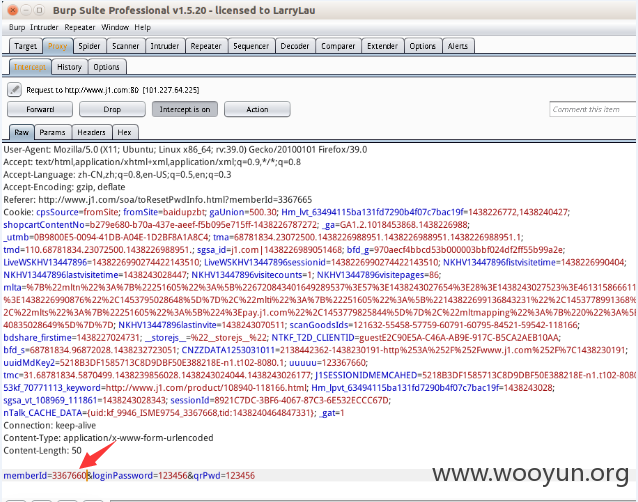Image resolution: width=638 pixels, height=502 pixels.
Task: Switch to the Hex view tab
Action: [x=125, y=132]
